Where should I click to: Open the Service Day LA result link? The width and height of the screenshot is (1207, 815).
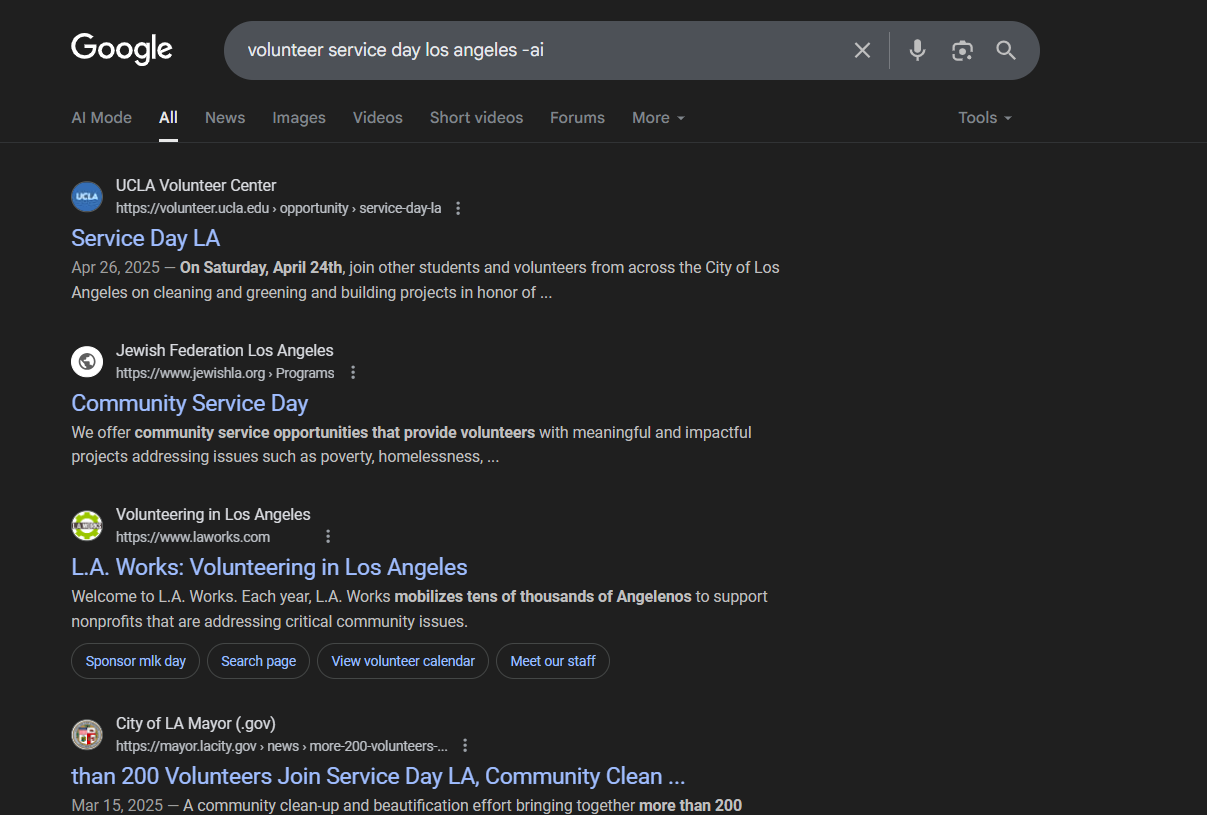pos(146,238)
